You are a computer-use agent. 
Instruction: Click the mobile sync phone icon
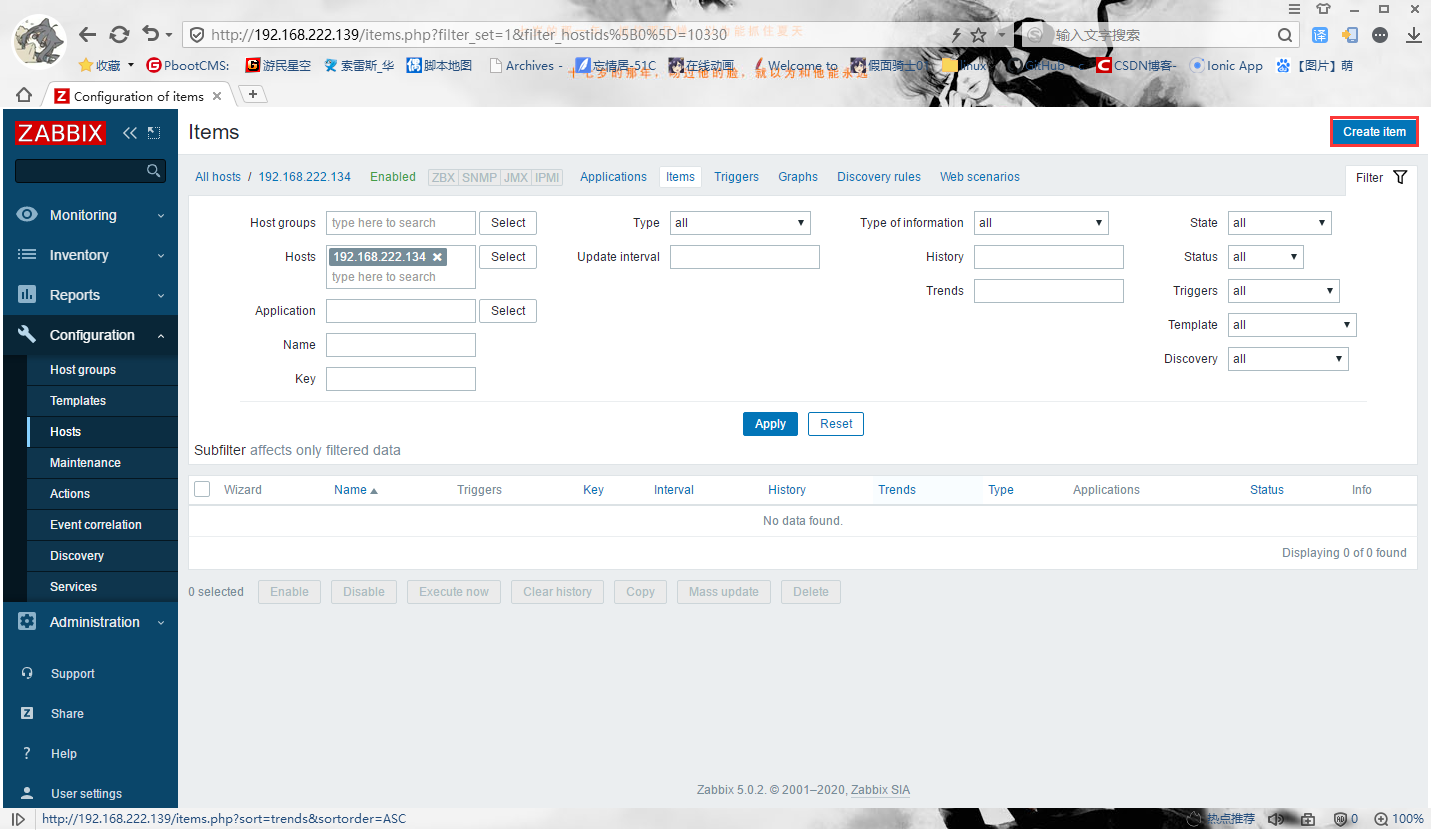click(x=1350, y=35)
